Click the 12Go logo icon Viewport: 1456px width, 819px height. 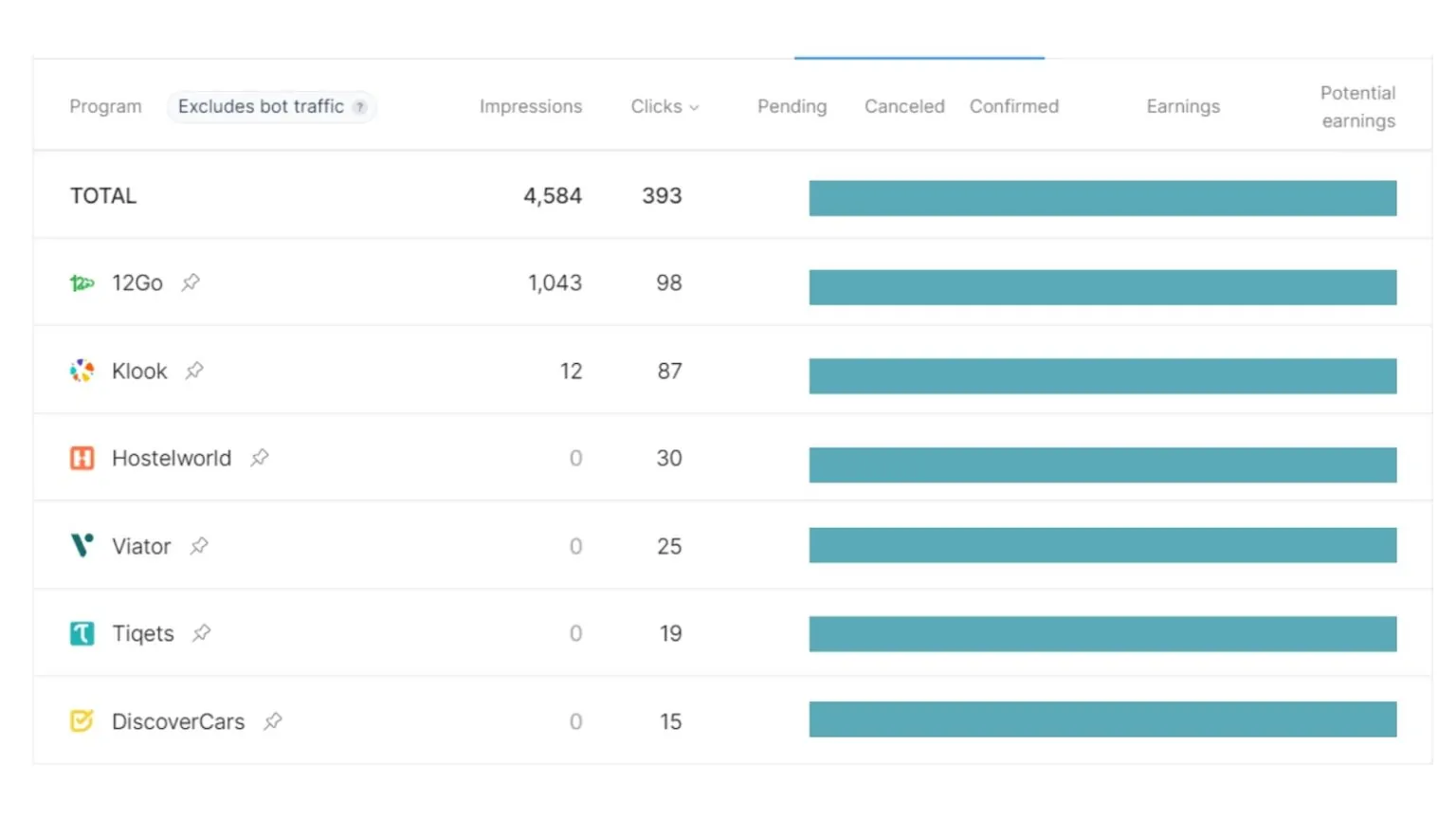(82, 282)
